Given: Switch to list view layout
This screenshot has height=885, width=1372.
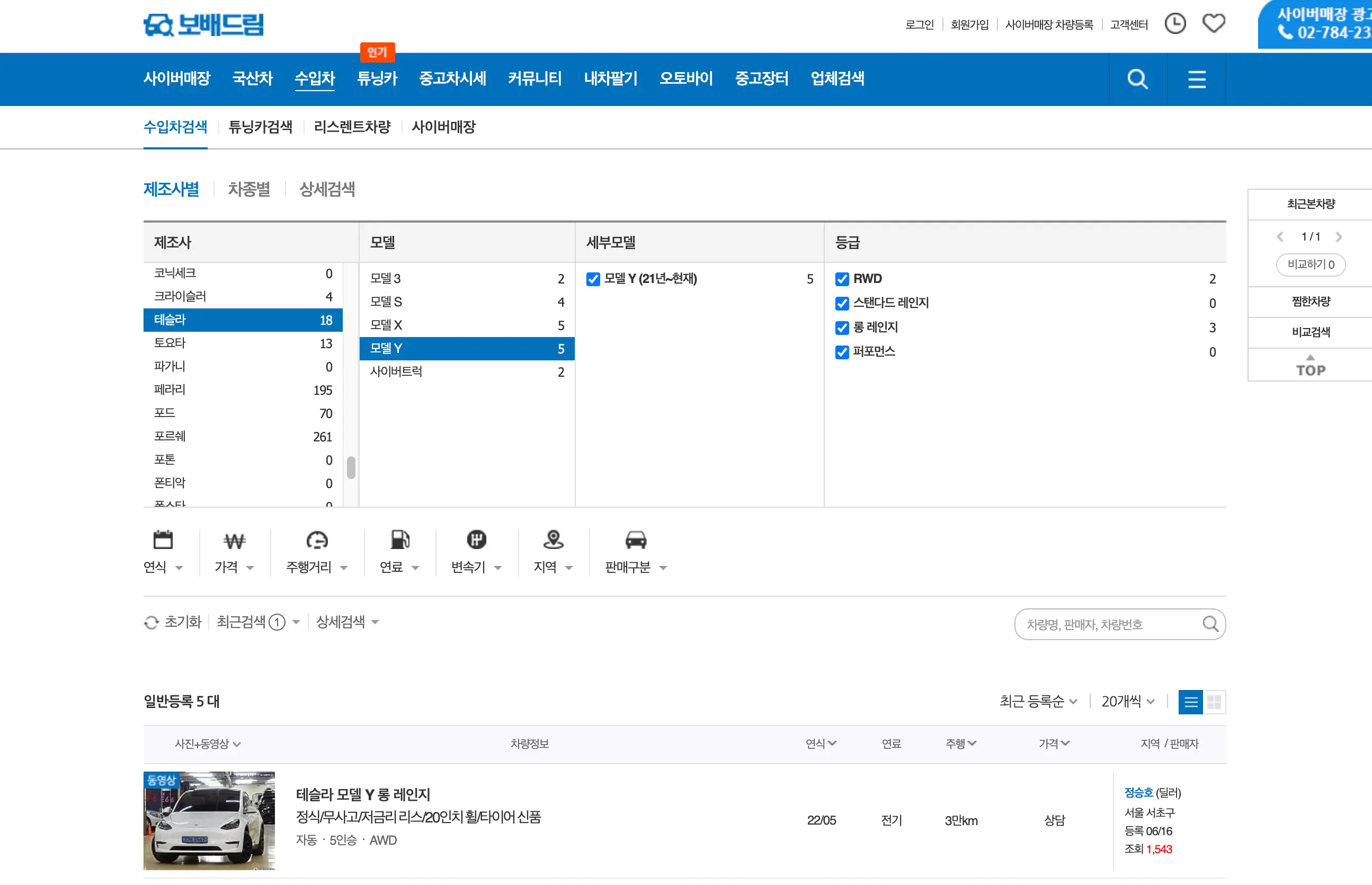Looking at the screenshot, I should click(x=1190, y=702).
